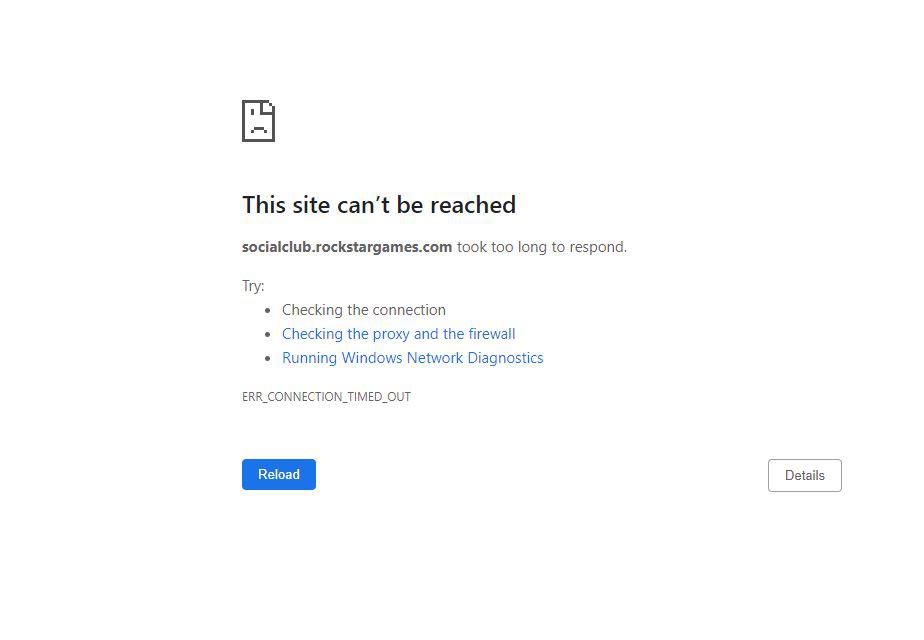Click the bullet before the proxy and firewall link

(268, 335)
